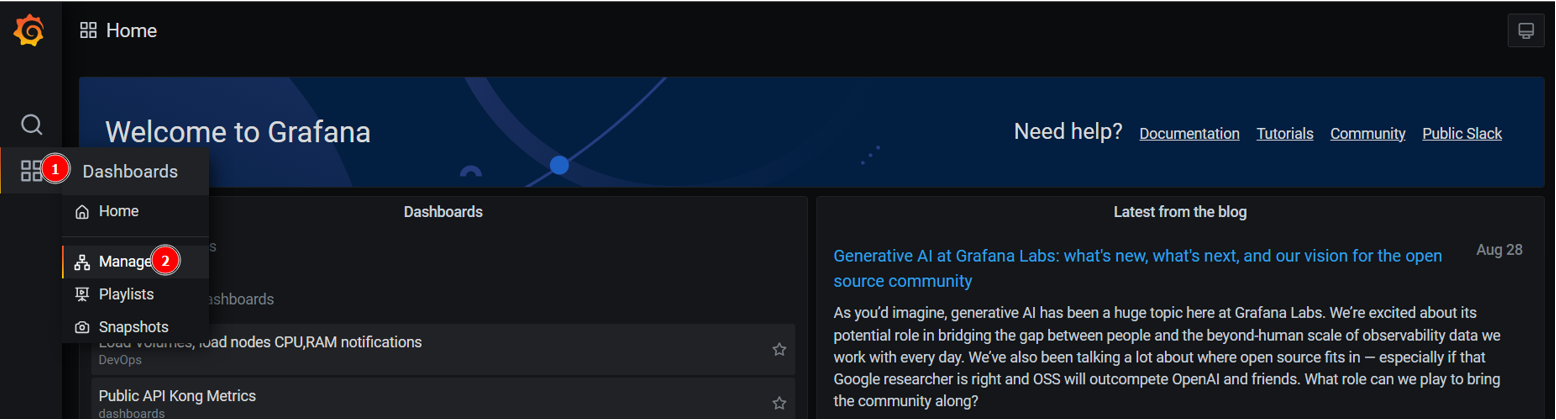Star the Public API Kong Metrics dashboard

click(x=779, y=403)
